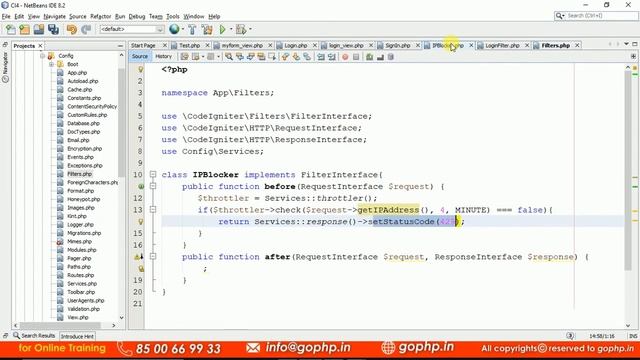
Task: Expand the Boot folder tree node
Action: pyautogui.click(x=51, y=64)
